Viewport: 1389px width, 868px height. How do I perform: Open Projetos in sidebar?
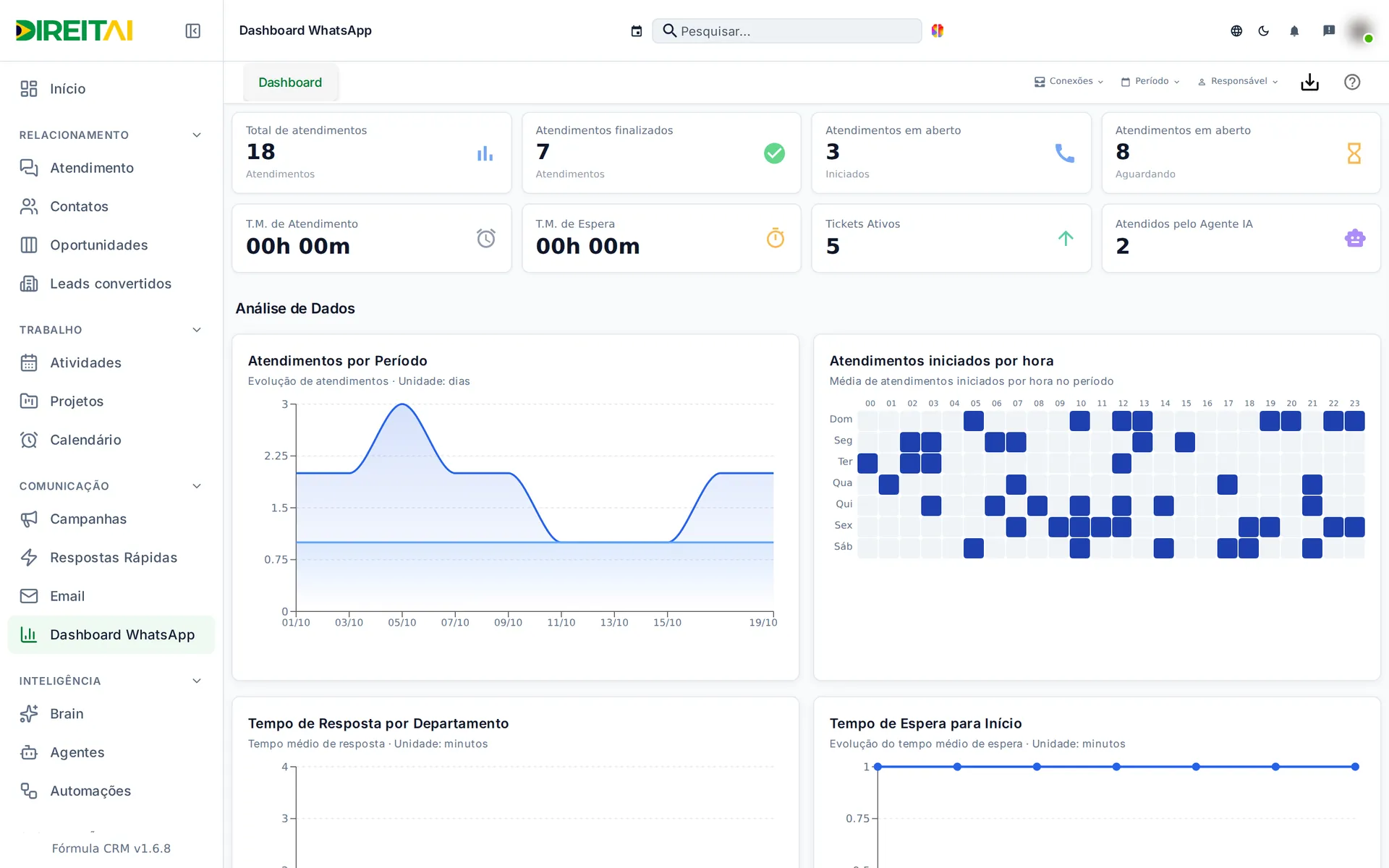click(111, 401)
